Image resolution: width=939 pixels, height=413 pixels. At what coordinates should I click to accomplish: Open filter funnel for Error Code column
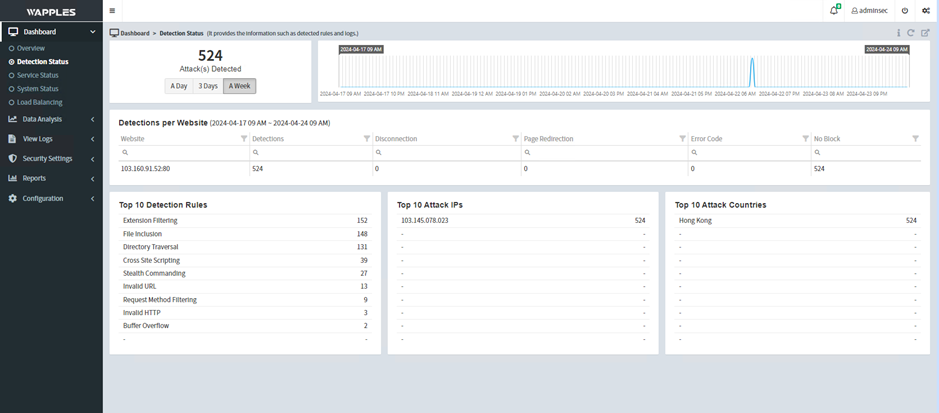click(805, 139)
